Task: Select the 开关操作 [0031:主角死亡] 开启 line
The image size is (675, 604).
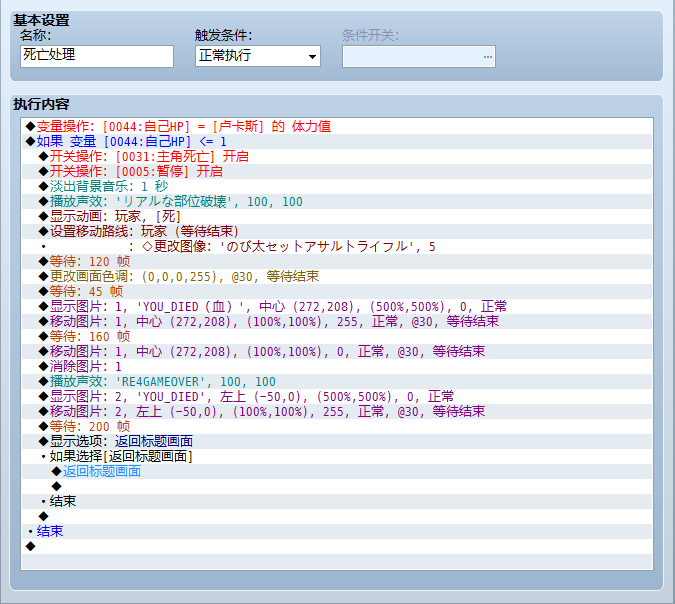Action: coord(337,156)
